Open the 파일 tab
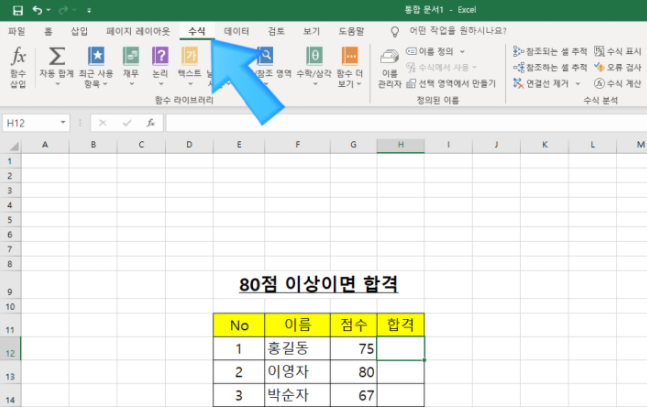 17,31
